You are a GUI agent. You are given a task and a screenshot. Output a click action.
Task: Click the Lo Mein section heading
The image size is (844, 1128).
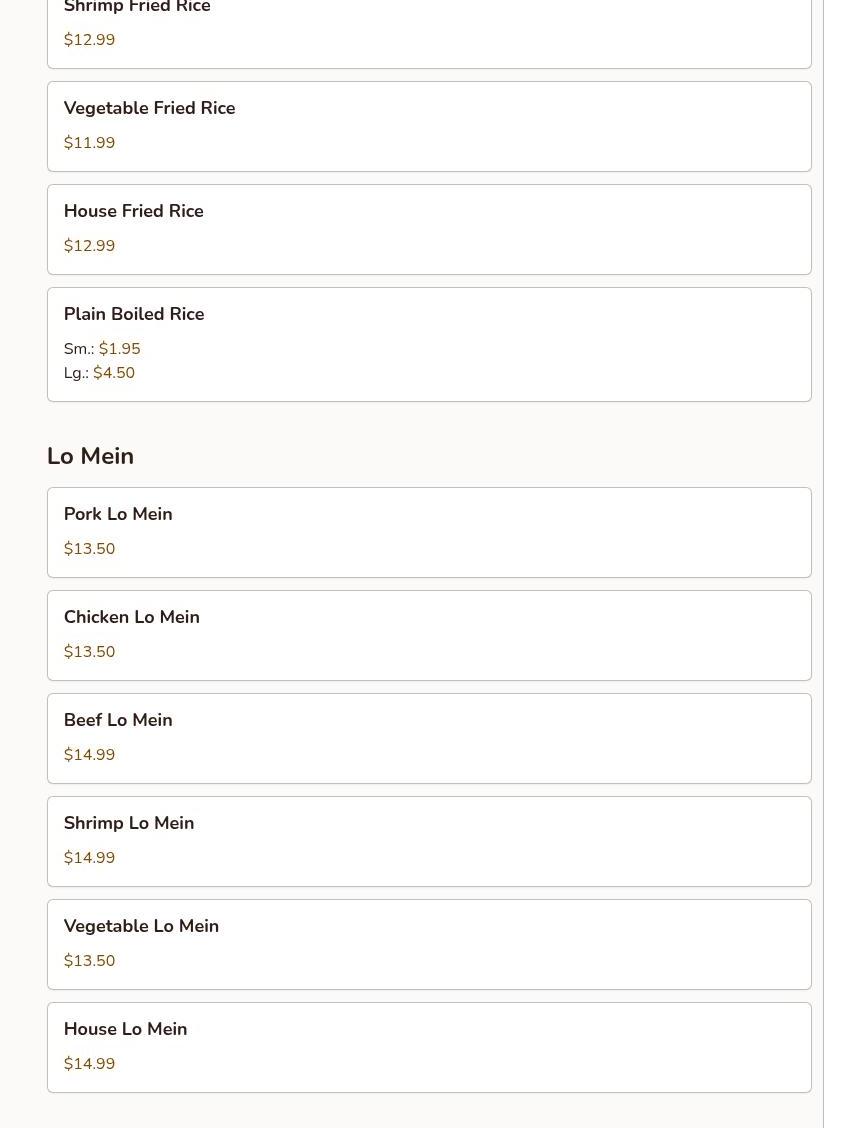(x=90, y=456)
